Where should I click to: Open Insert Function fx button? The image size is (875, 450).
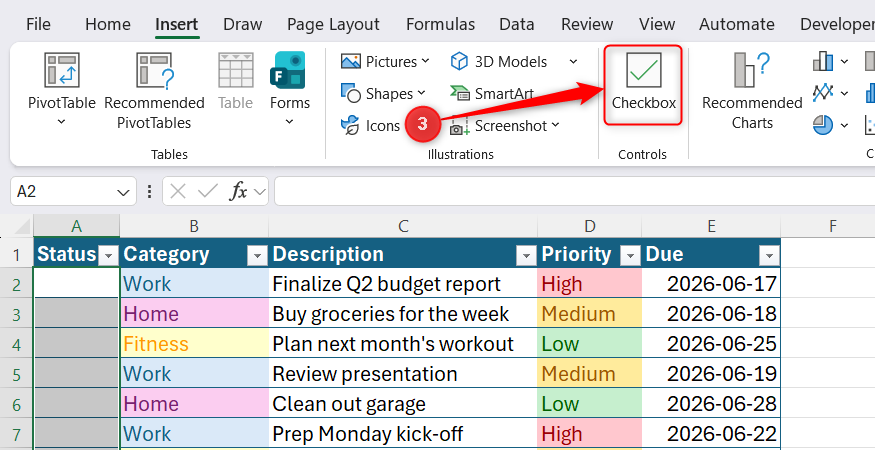(238, 192)
